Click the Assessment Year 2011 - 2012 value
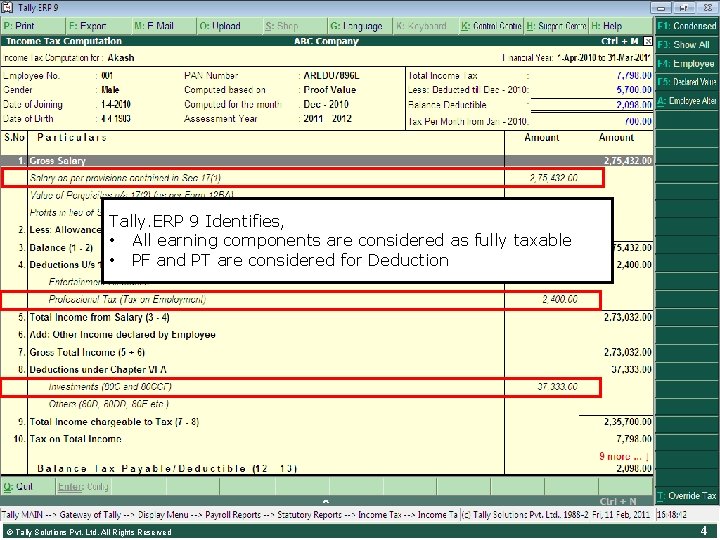The height and width of the screenshot is (540, 720). pyautogui.click(x=327, y=118)
